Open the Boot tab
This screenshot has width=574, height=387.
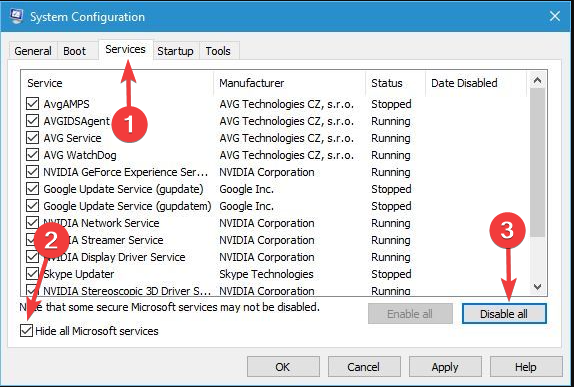74,51
